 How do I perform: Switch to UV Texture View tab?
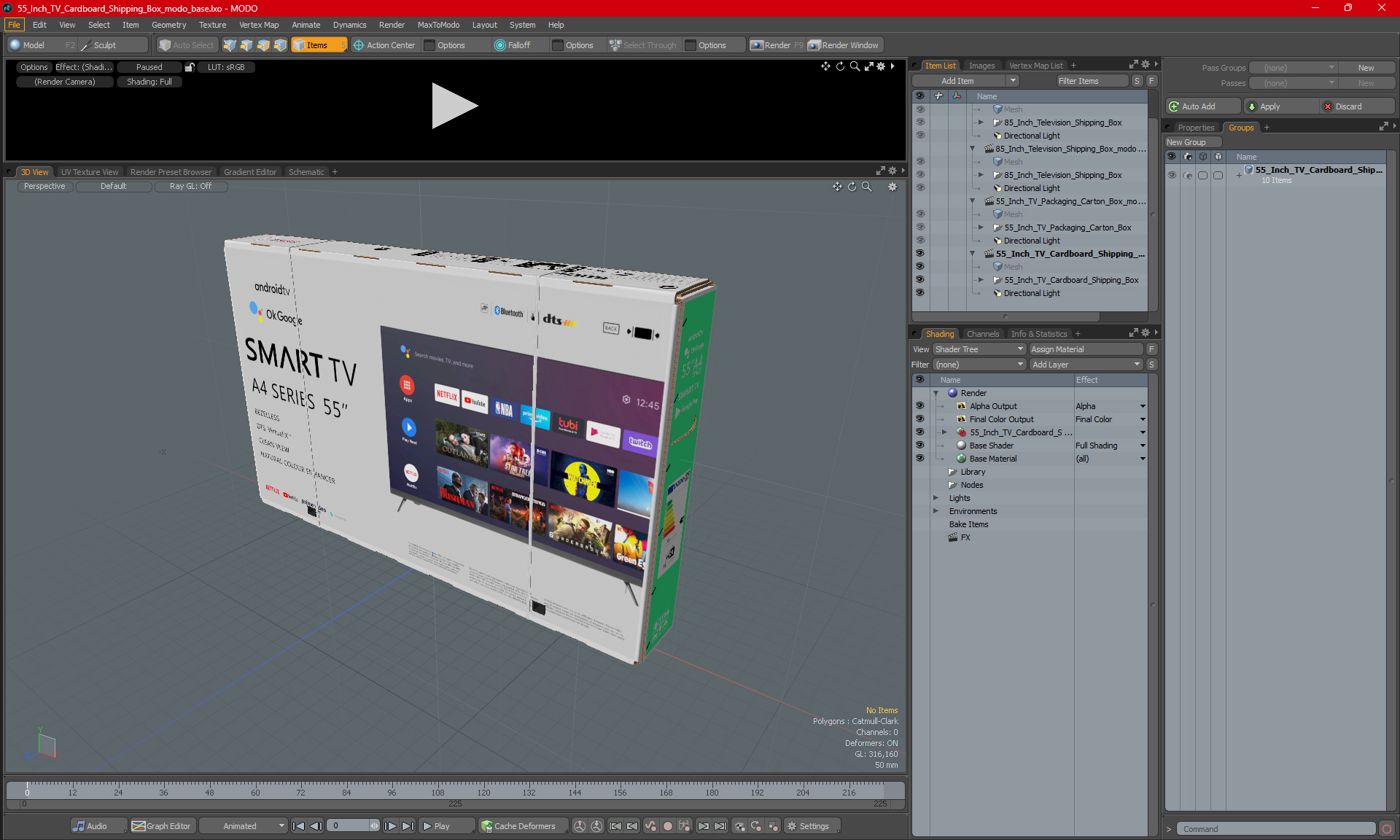90,172
